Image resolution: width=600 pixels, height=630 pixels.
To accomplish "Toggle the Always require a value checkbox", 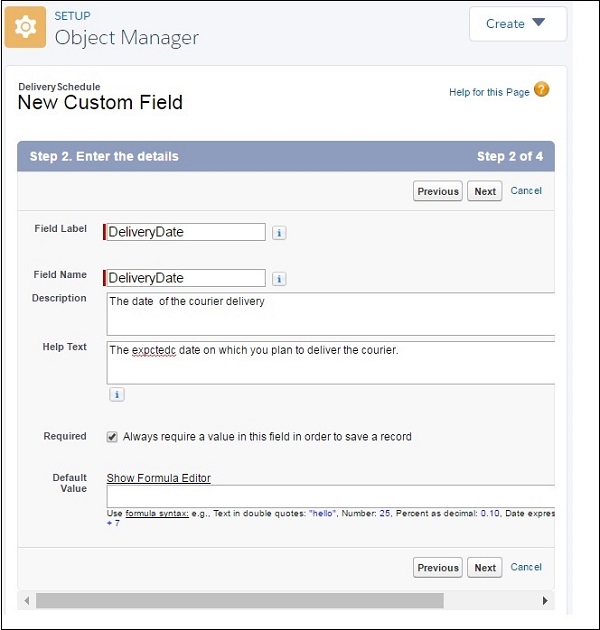I will [112, 437].
